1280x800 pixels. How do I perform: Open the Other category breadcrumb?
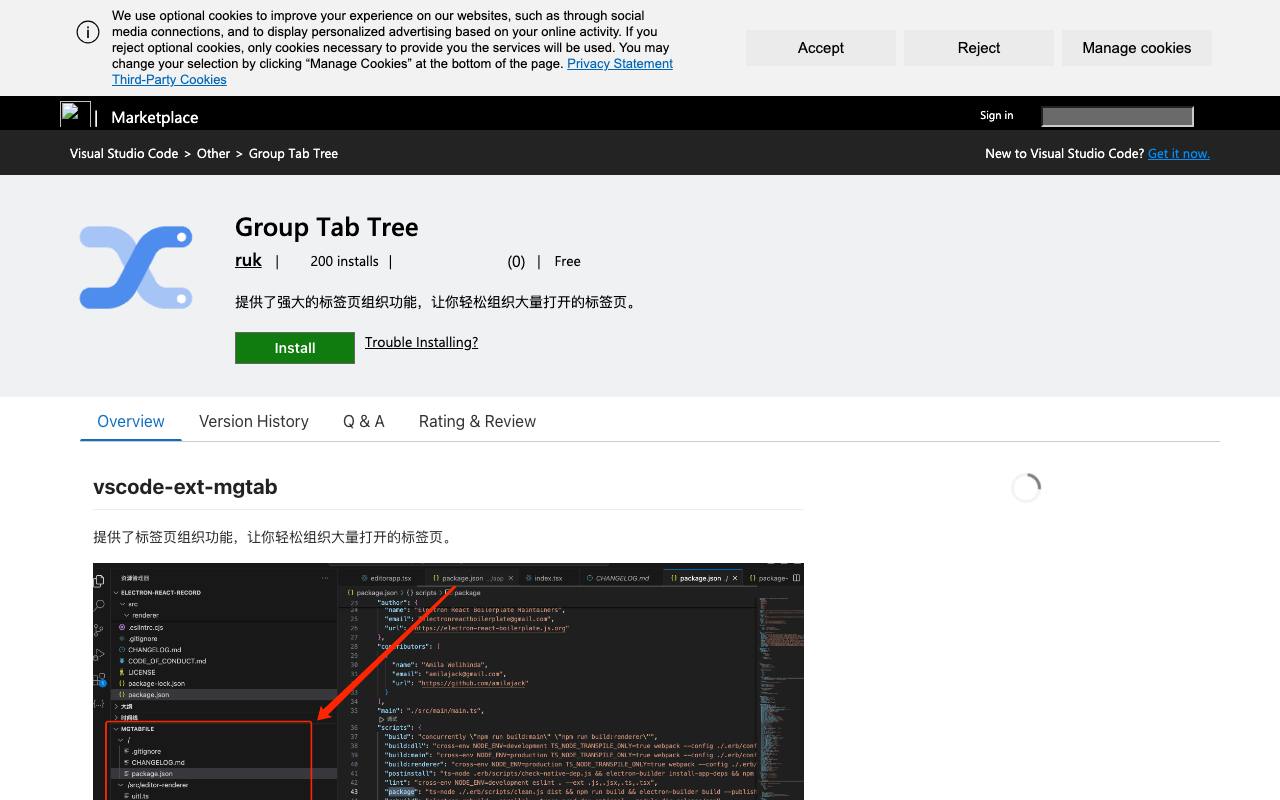coord(213,154)
